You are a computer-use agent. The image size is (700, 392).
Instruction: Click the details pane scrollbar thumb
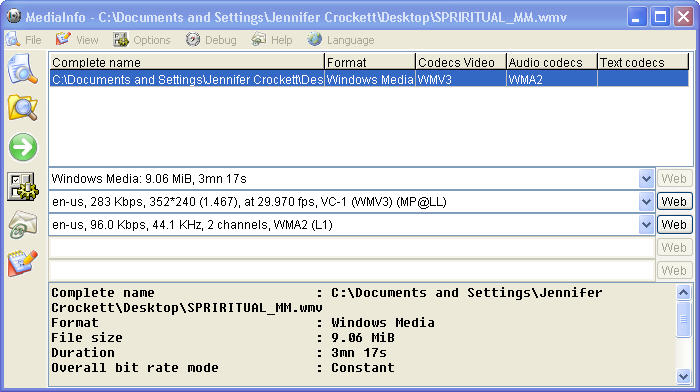pos(683,319)
